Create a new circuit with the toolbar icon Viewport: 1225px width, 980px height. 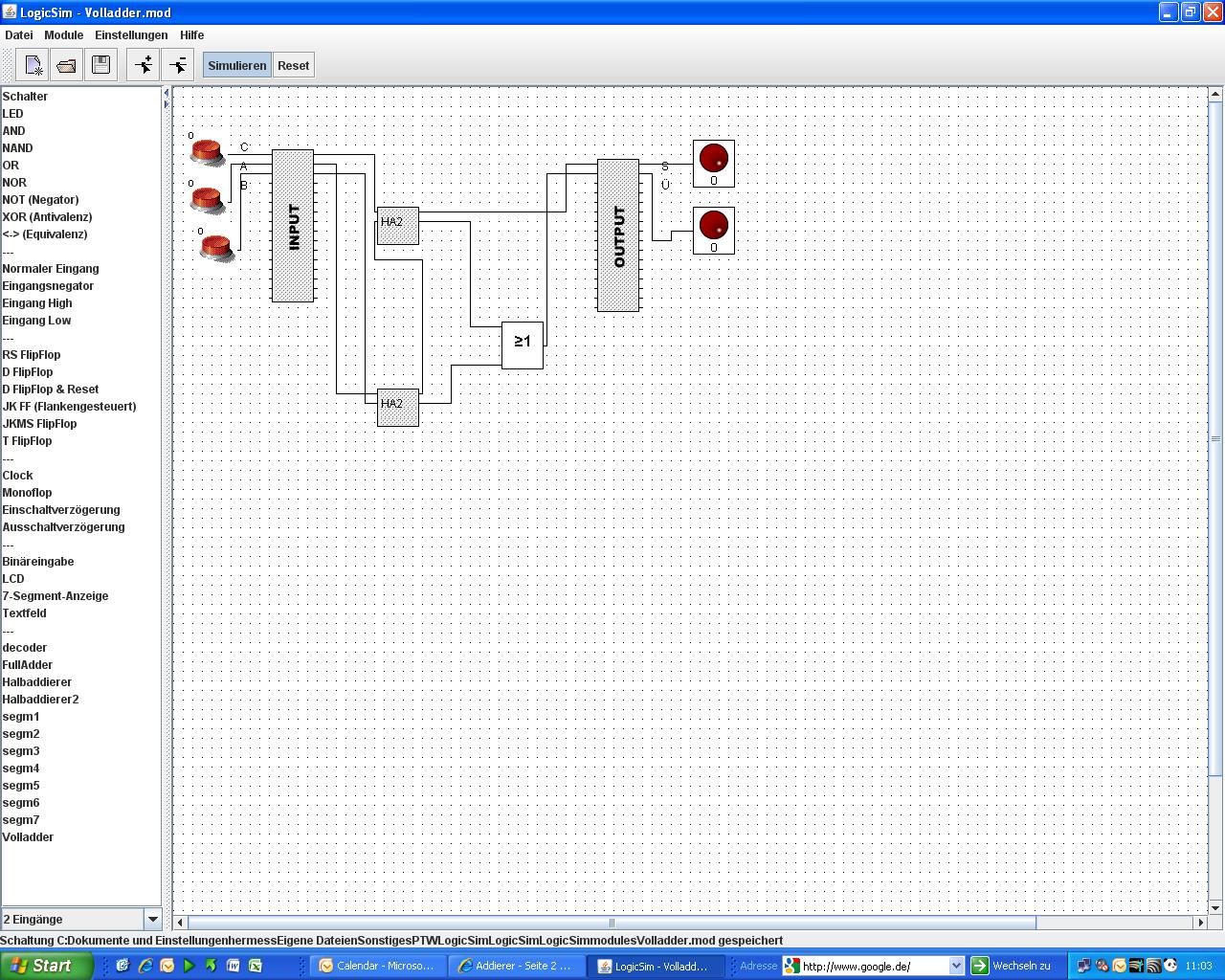tap(33, 65)
